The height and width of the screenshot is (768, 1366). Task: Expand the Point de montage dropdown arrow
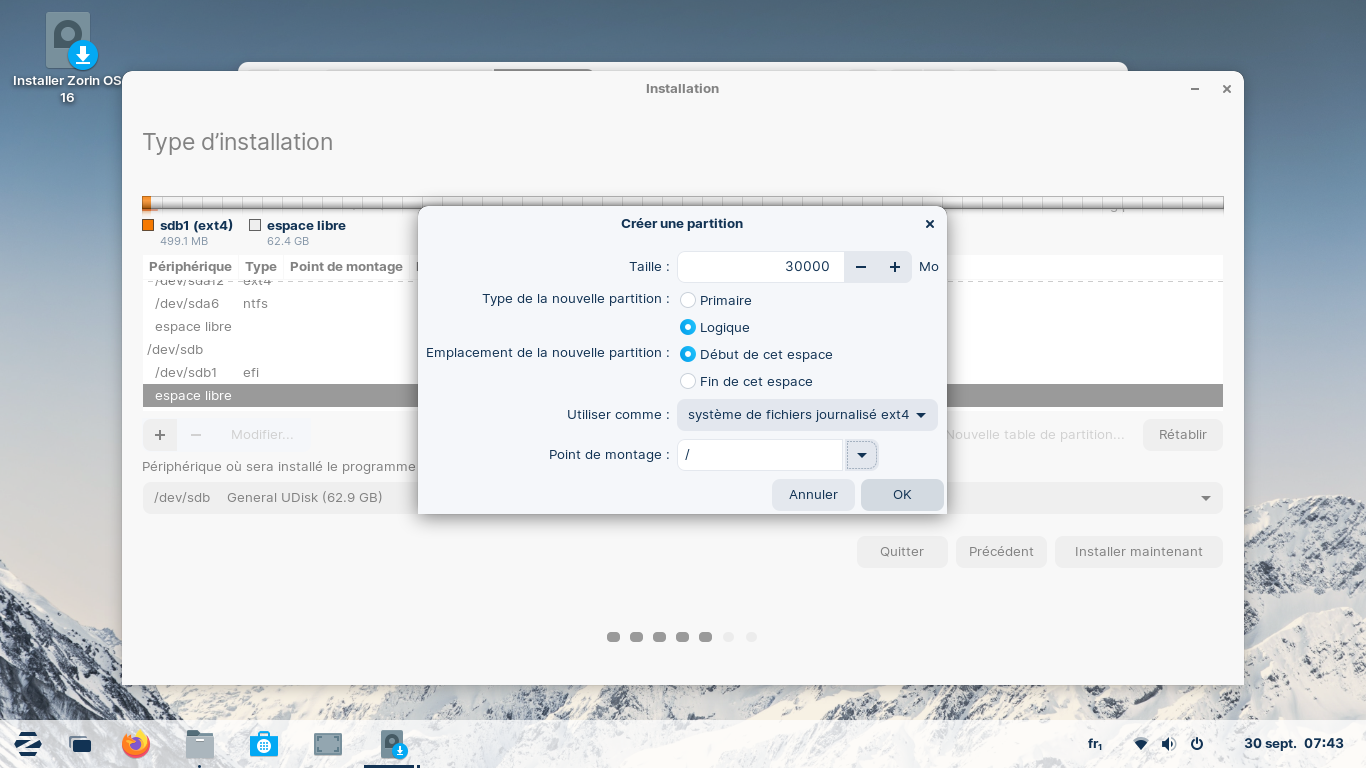click(861, 455)
